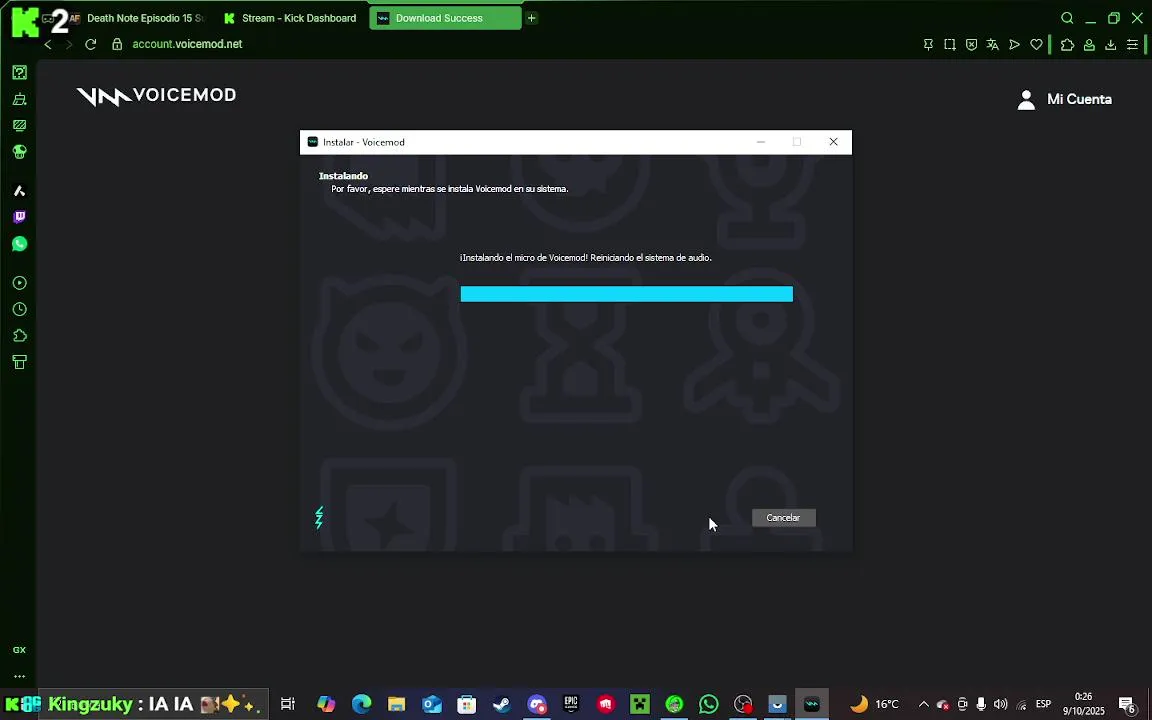Screen dimensions: 1152x720
Task: Open WhatsApp in the browser sidebar
Action: tap(20, 243)
